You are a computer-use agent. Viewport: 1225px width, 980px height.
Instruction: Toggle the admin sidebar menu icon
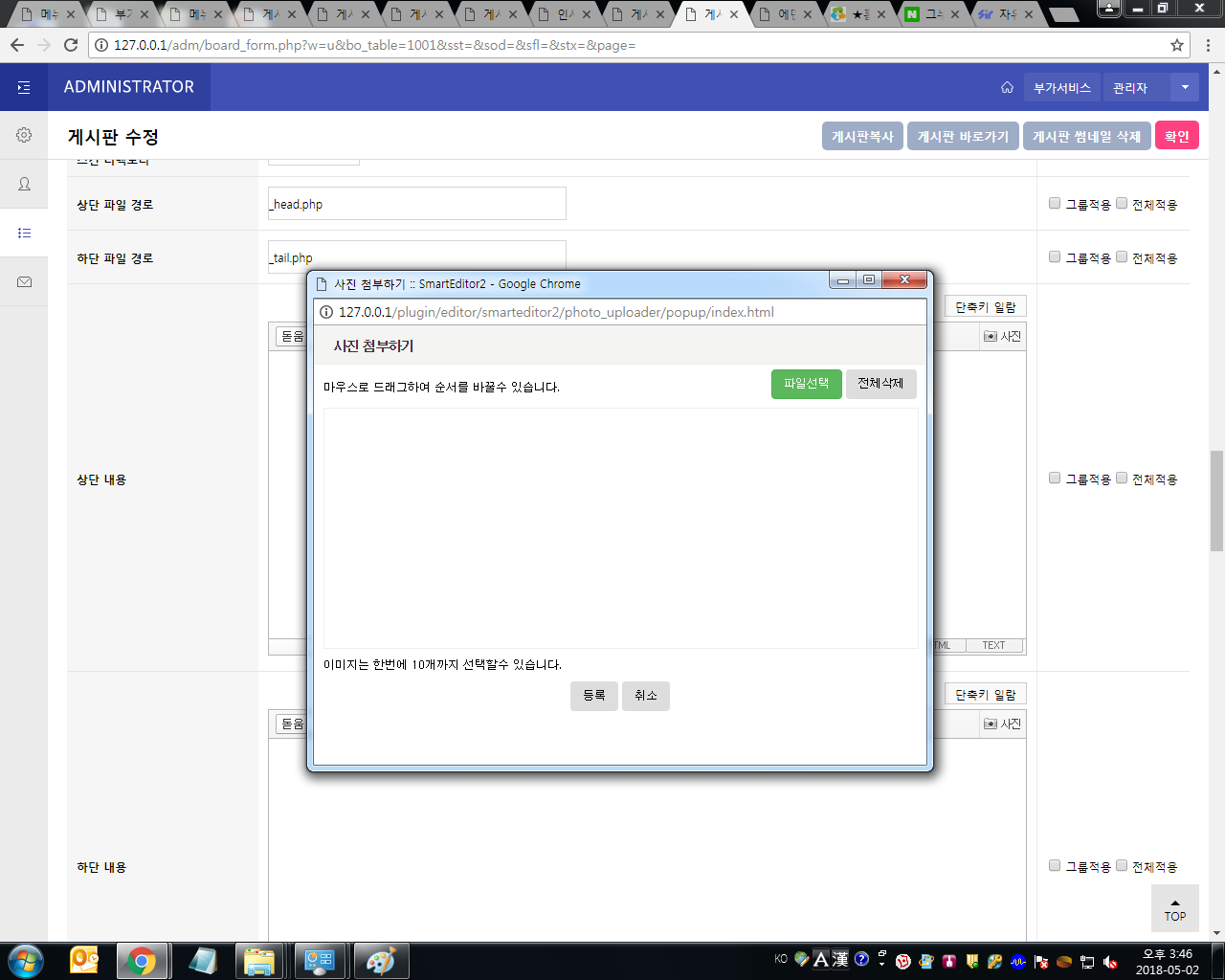(x=24, y=87)
